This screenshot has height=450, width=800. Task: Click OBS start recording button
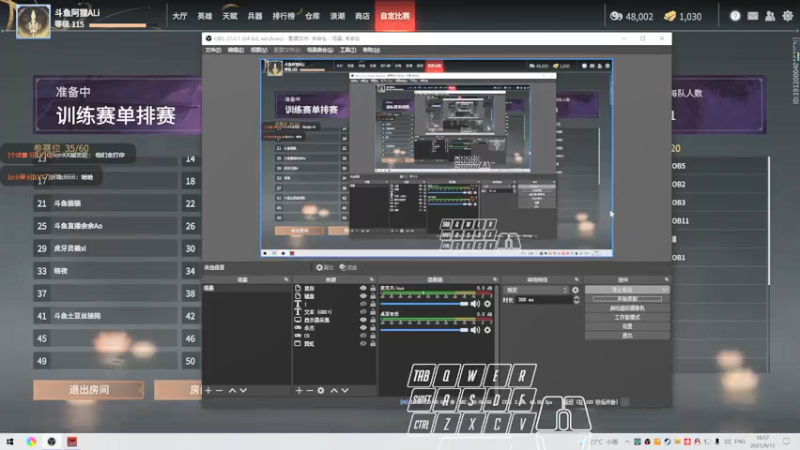[x=627, y=299]
